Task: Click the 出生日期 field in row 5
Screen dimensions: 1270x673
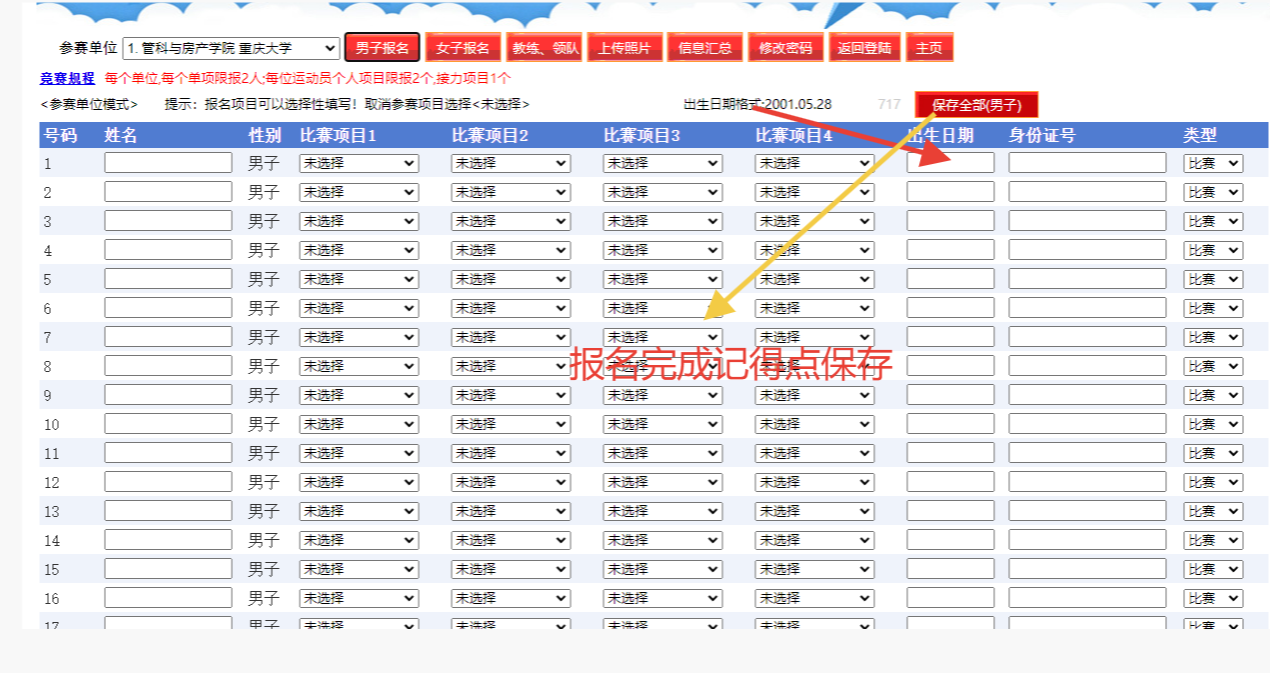Action: point(950,279)
